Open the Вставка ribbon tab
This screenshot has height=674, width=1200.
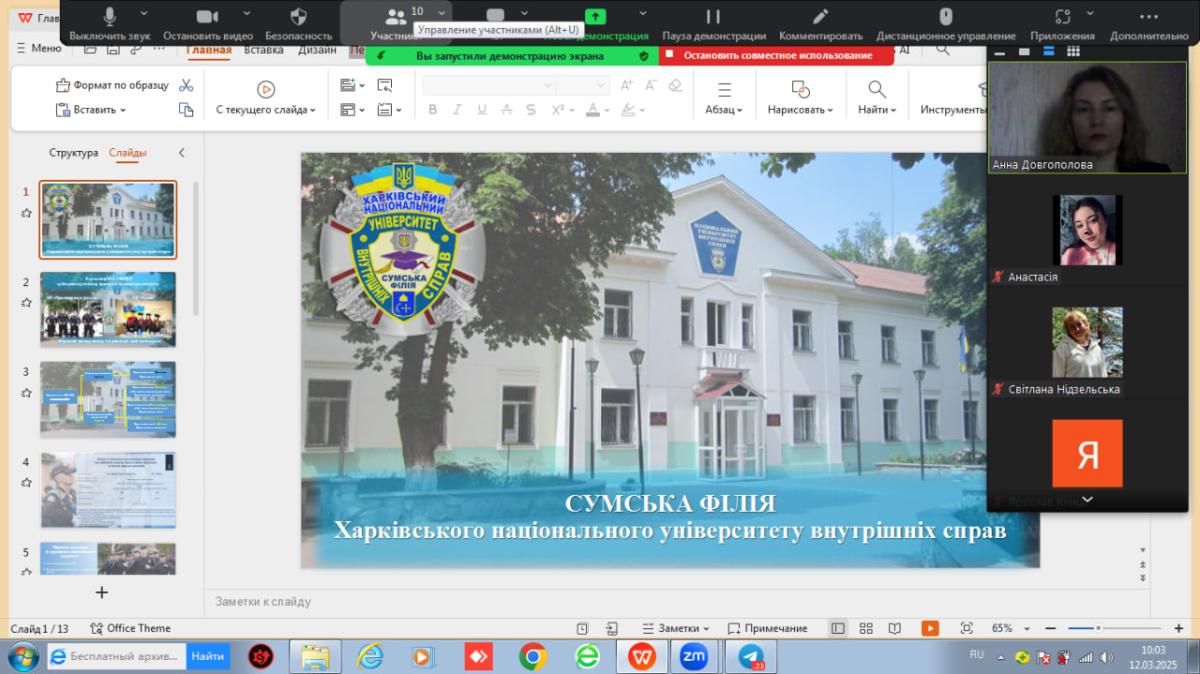coord(264,49)
